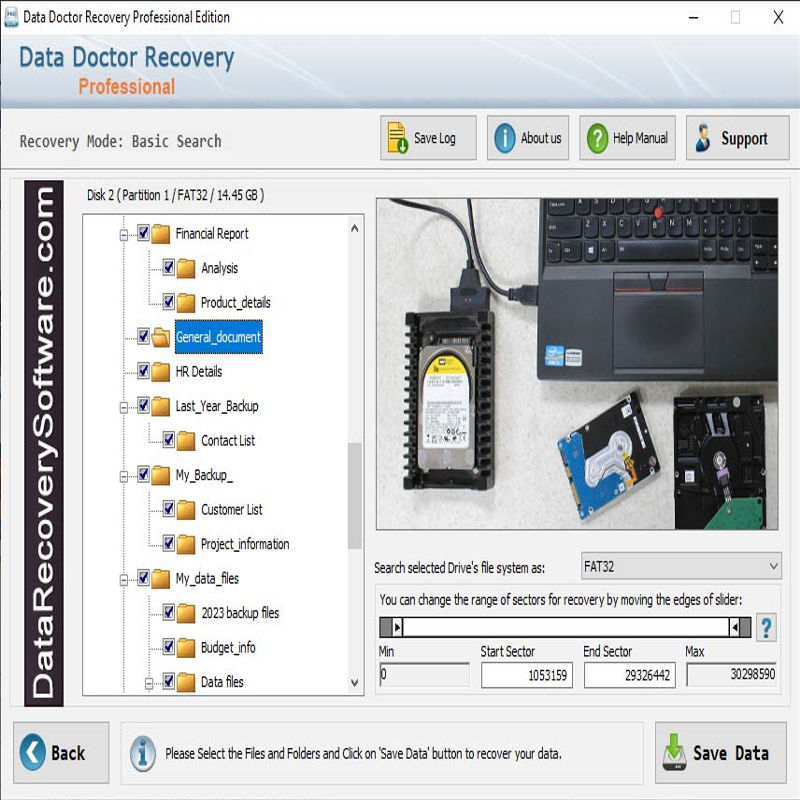Collapse the Financial Report tree node
This screenshot has width=800, height=800.
[x=123, y=235]
